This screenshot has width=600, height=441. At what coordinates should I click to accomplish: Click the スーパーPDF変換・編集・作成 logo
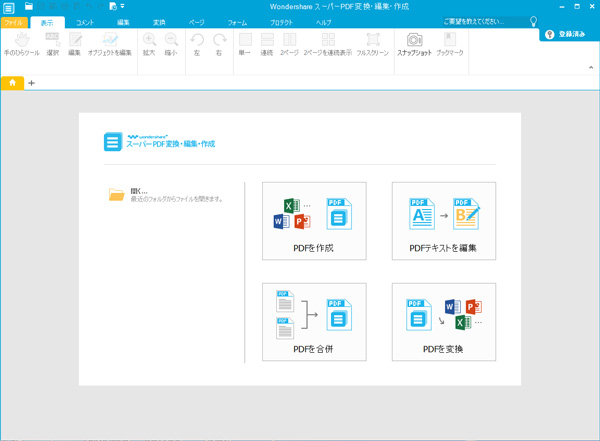click(x=160, y=142)
